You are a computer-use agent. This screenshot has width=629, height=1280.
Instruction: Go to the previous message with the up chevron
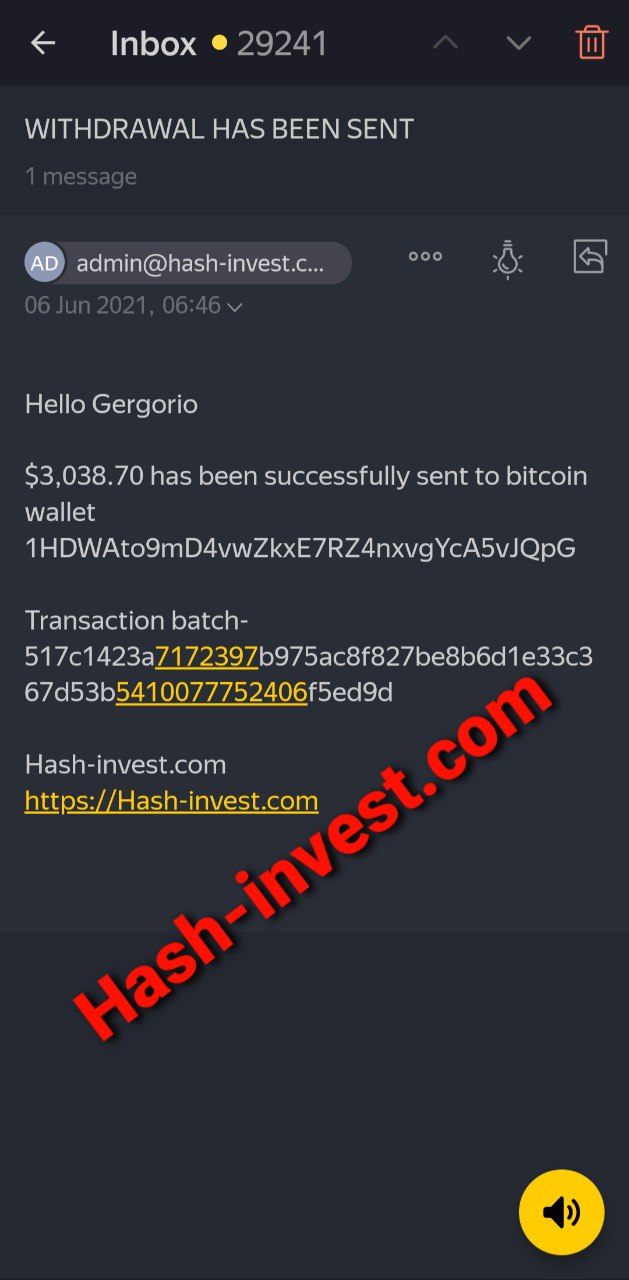coord(445,43)
